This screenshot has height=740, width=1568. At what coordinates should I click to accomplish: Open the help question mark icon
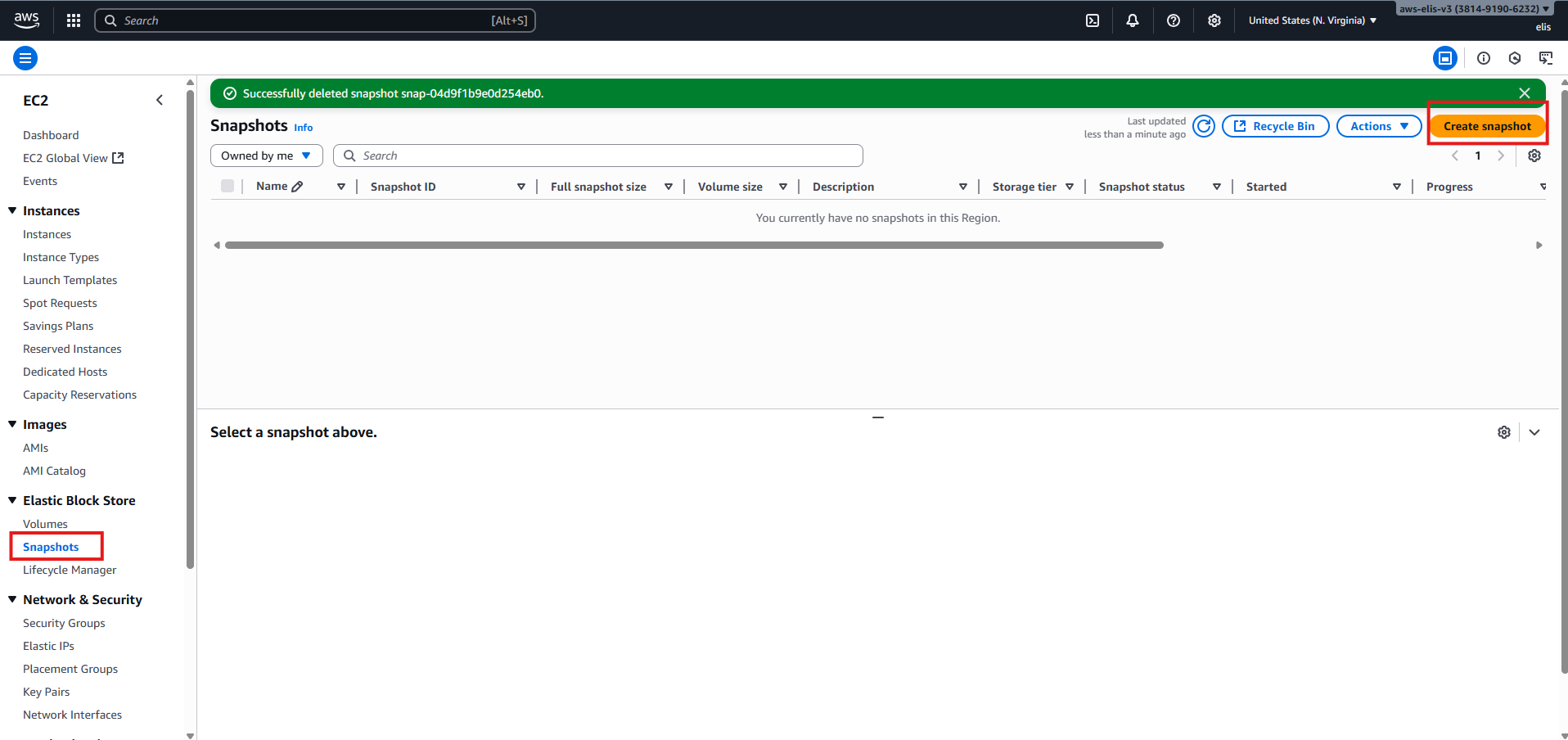(x=1174, y=20)
